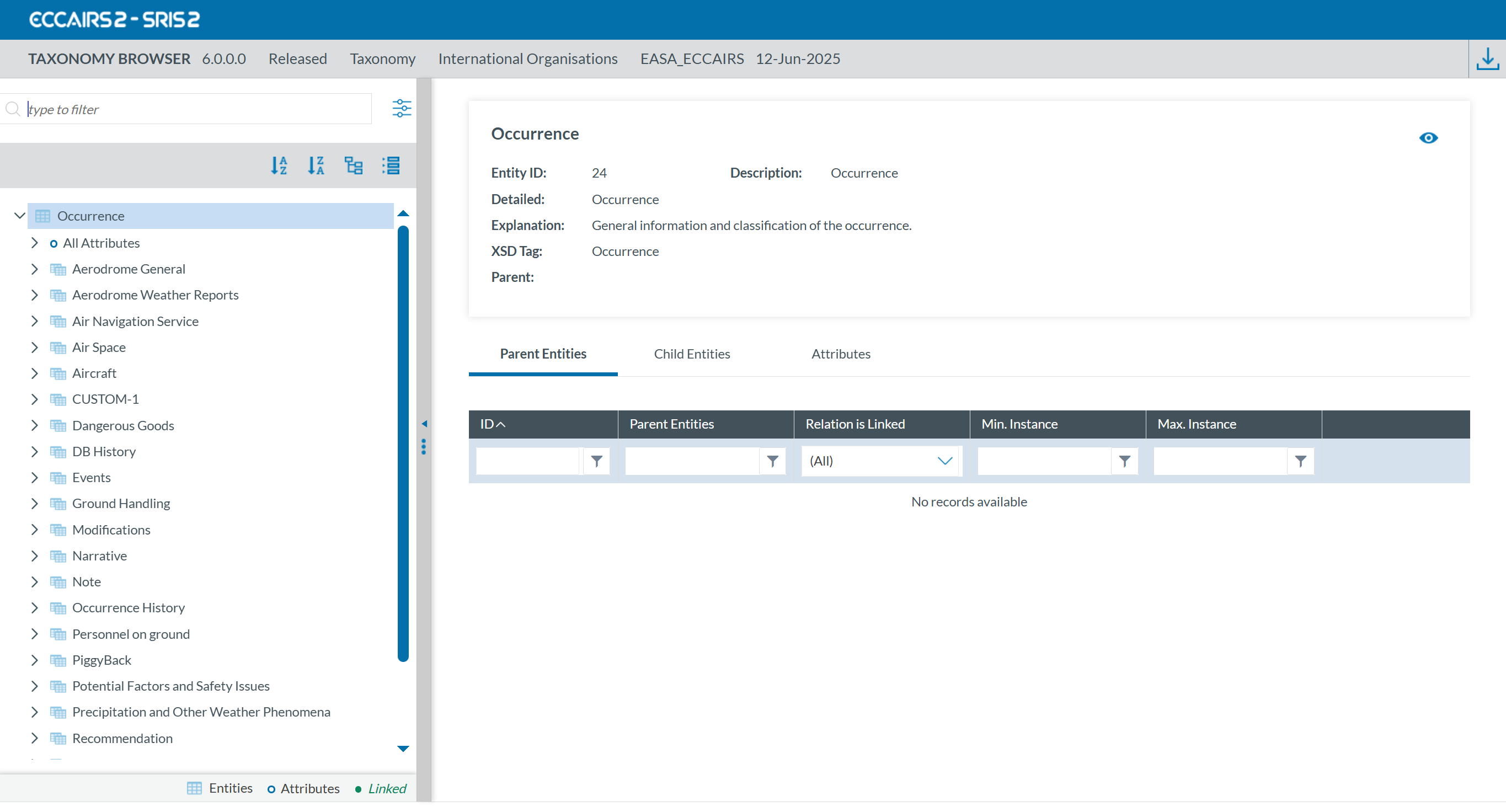Collapse the left panel with splitter arrow
The image size is (1506, 812).
(424, 423)
